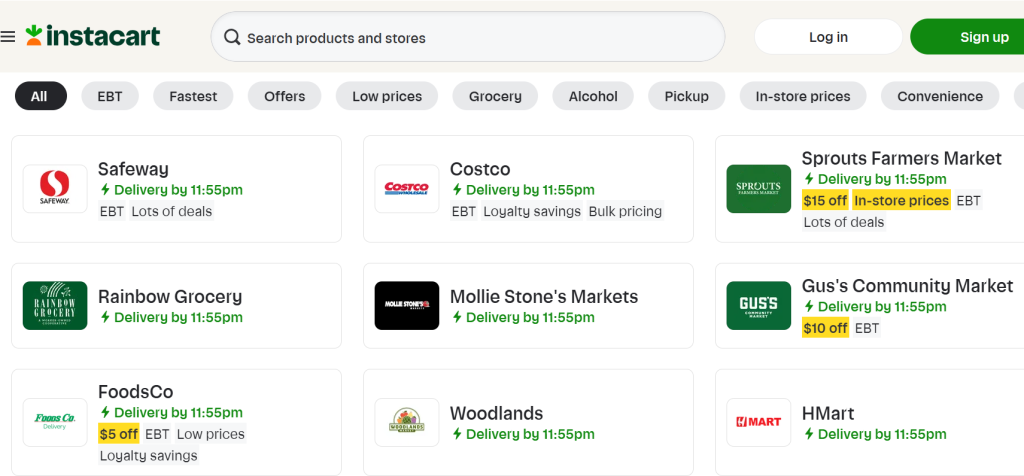Open the HMart store logo

click(x=759, y=422)
